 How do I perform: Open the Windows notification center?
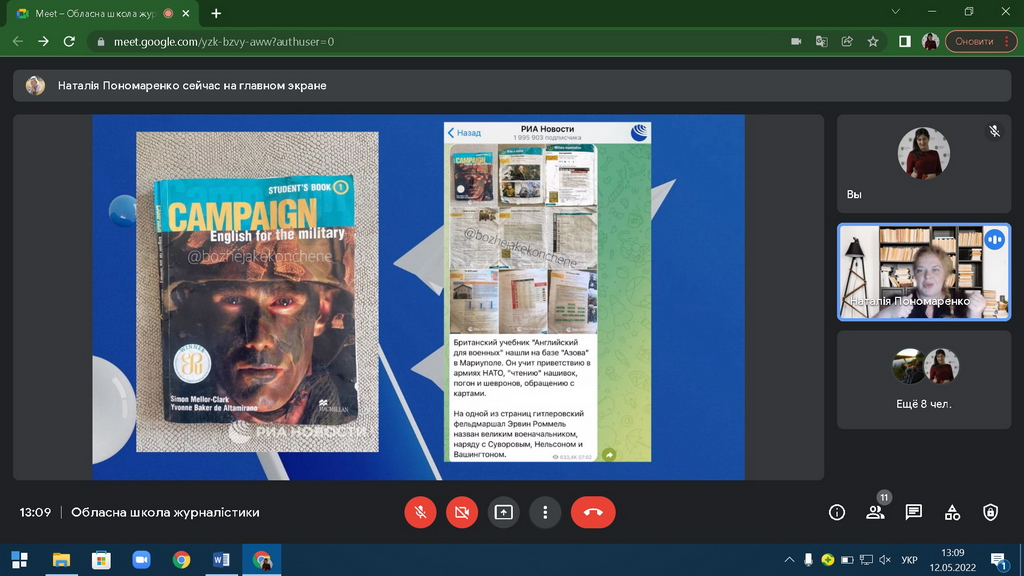999,560
